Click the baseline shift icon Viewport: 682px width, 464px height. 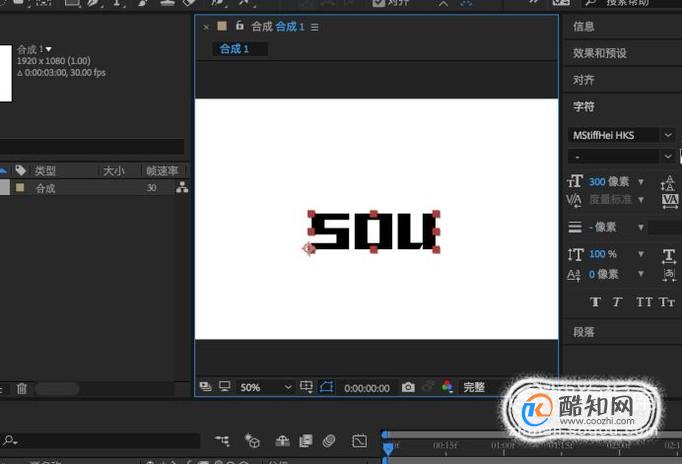coord(574,275)
